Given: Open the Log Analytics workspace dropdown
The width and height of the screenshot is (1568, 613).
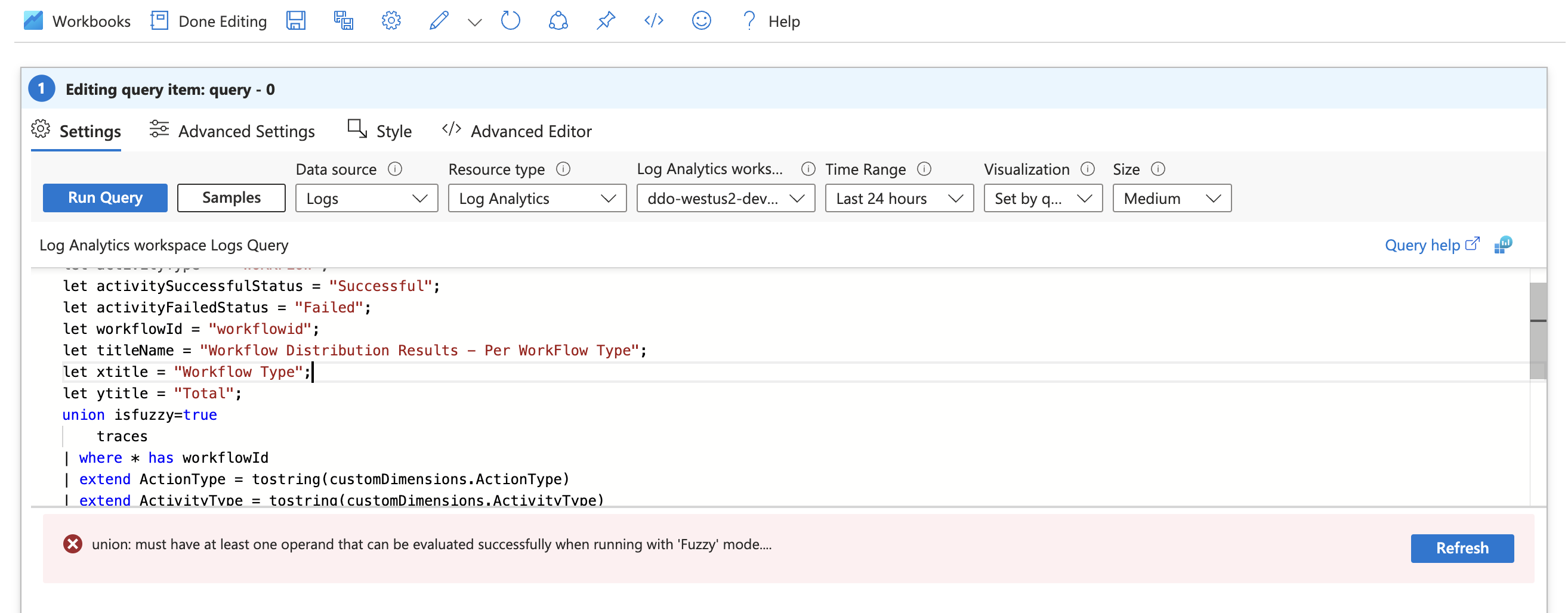Looking at the screenshot, I should coord(726,198).
